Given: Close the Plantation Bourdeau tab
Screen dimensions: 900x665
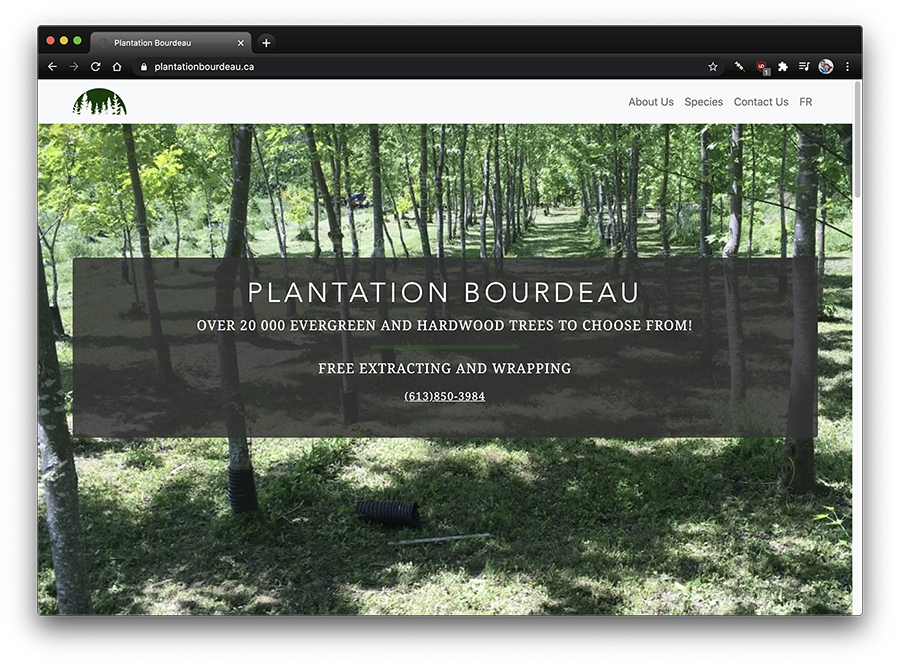Looking at the screenshot, I should pos(240,43).
